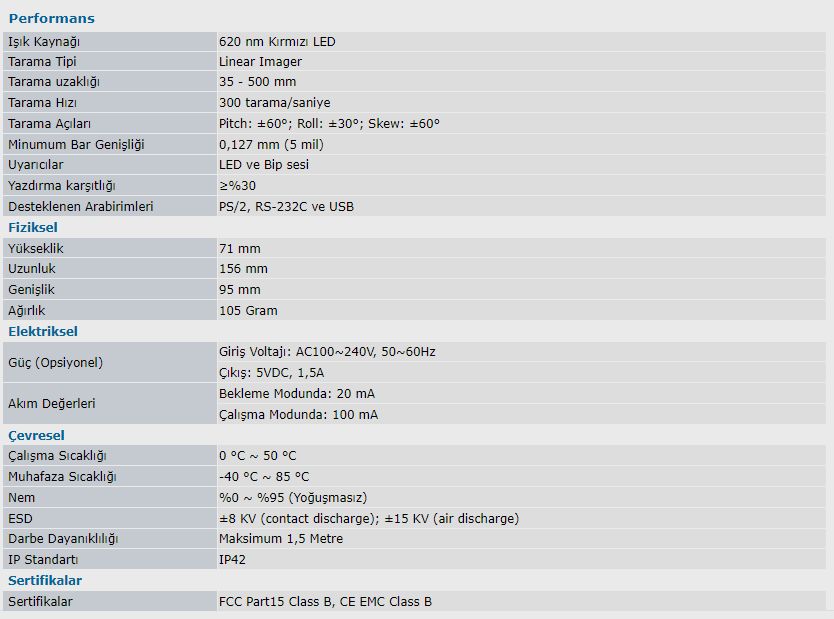
Task: Select the 300 tarama/saniye value
Action: pos(274,103)
